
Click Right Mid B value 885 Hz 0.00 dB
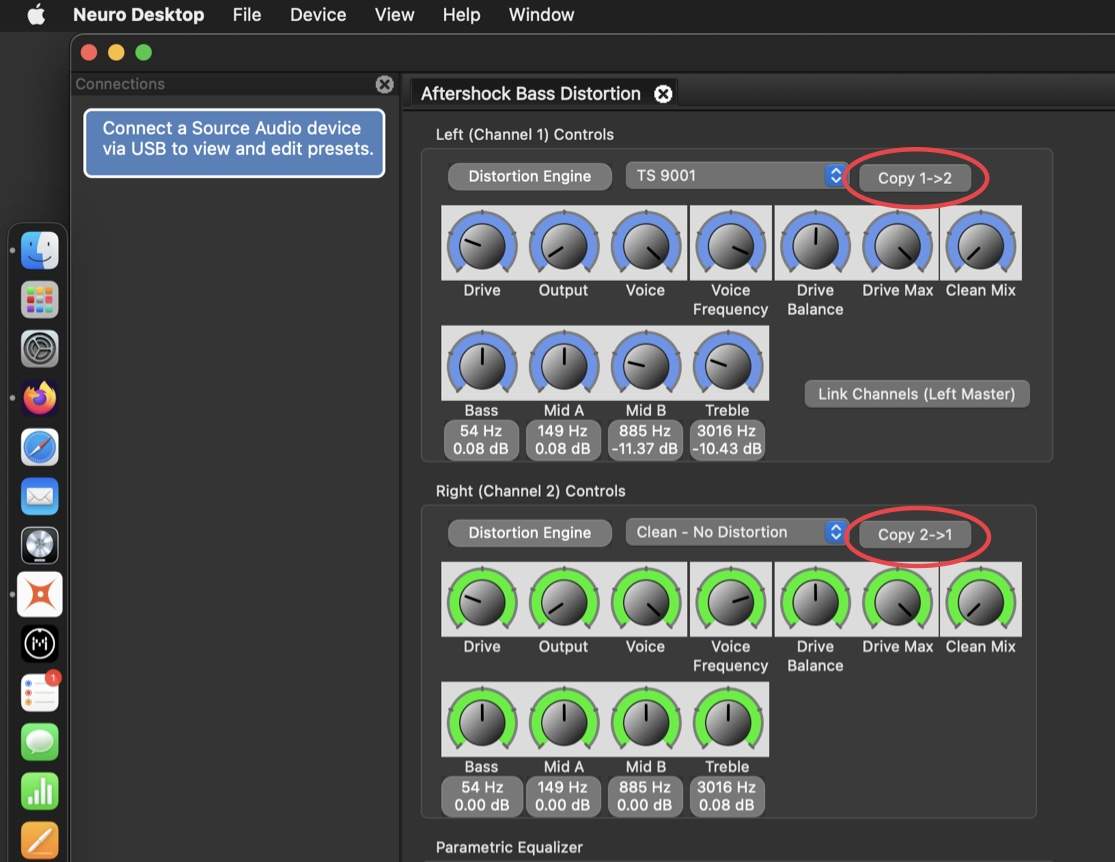[645, 796]
